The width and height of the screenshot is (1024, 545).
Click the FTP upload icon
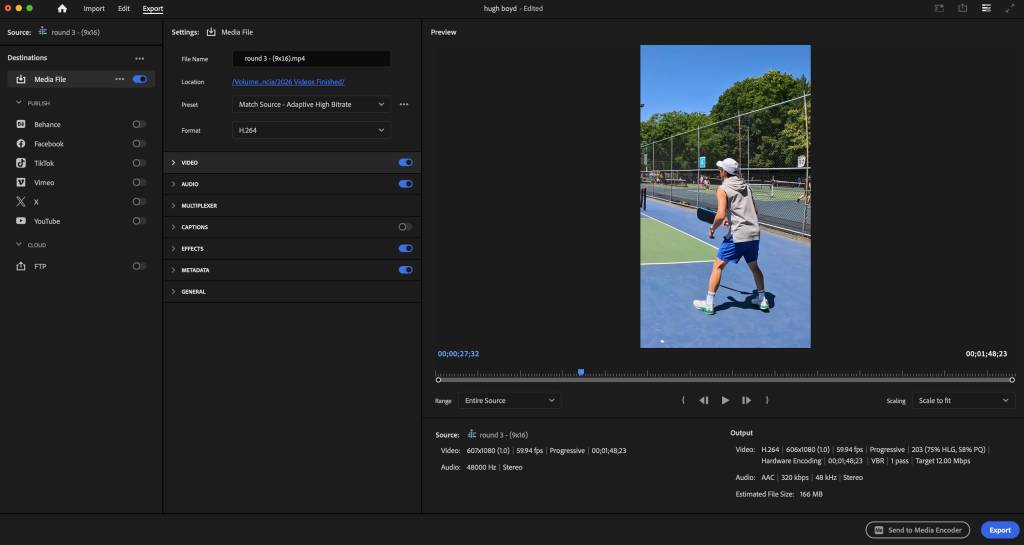pos(21,266)
